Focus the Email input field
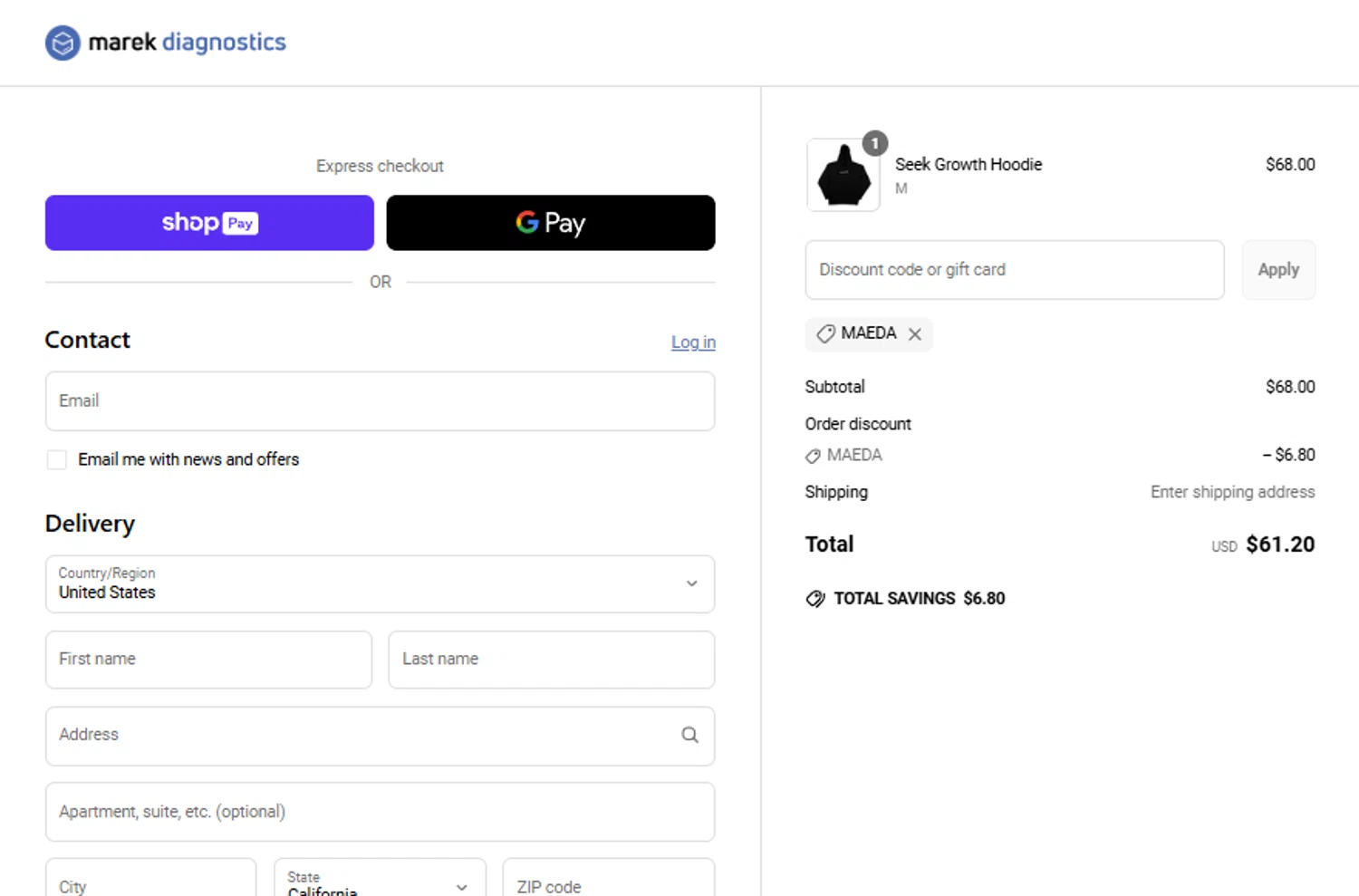The image size is (1359, 896). (x=380, y=401)
